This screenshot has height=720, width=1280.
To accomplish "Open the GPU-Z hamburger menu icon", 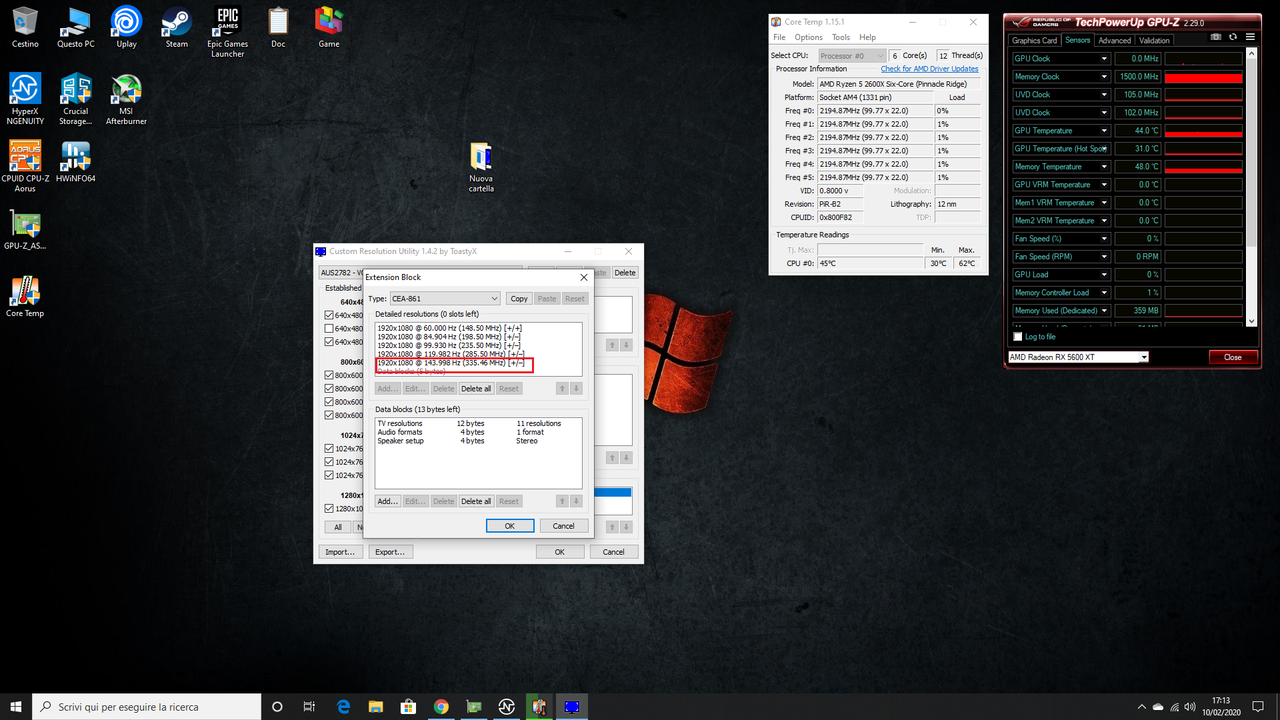I will tap(1249, 37).
